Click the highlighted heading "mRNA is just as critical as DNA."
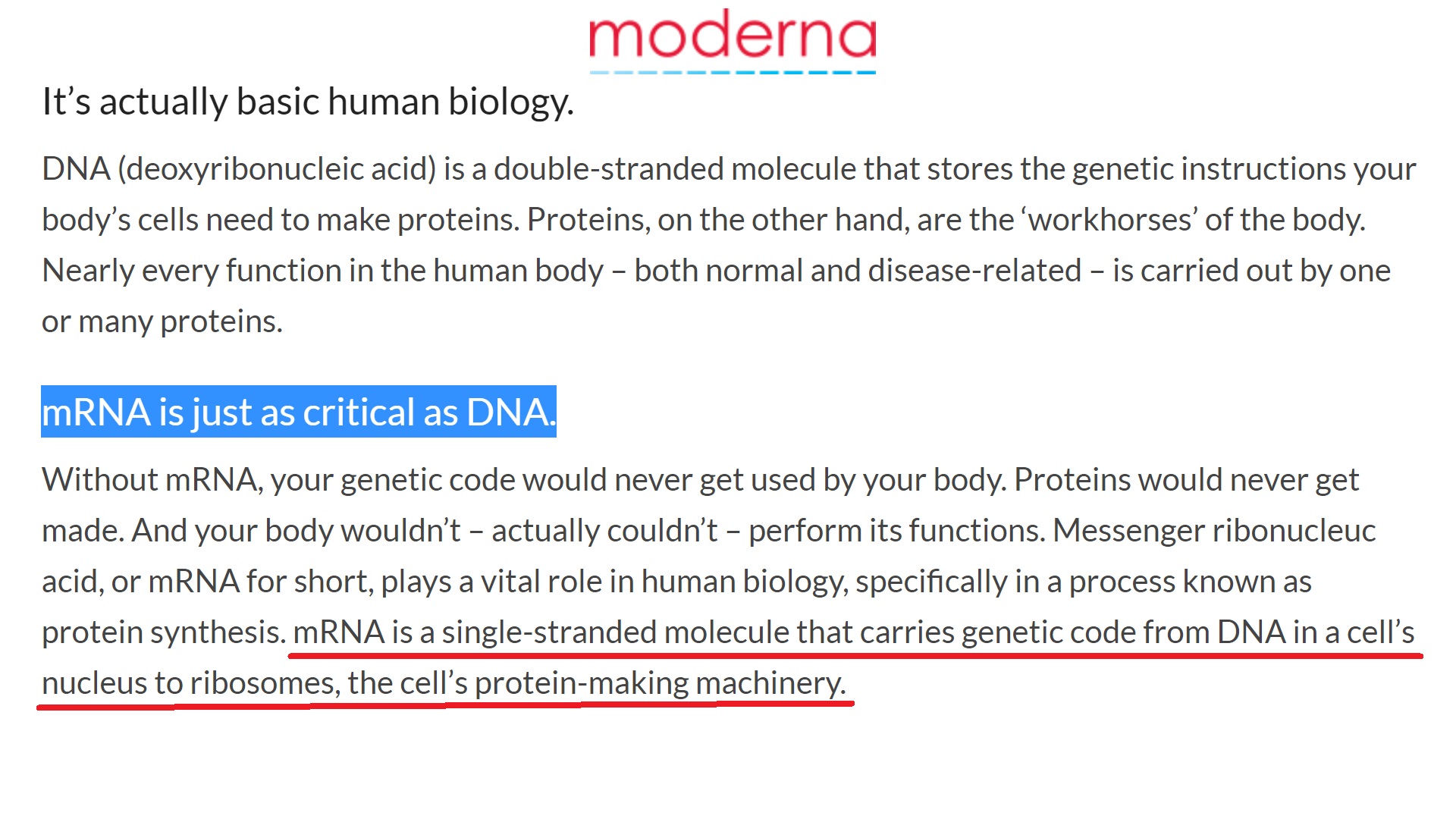Screen dimensions: 1456x819 [298, 413]
